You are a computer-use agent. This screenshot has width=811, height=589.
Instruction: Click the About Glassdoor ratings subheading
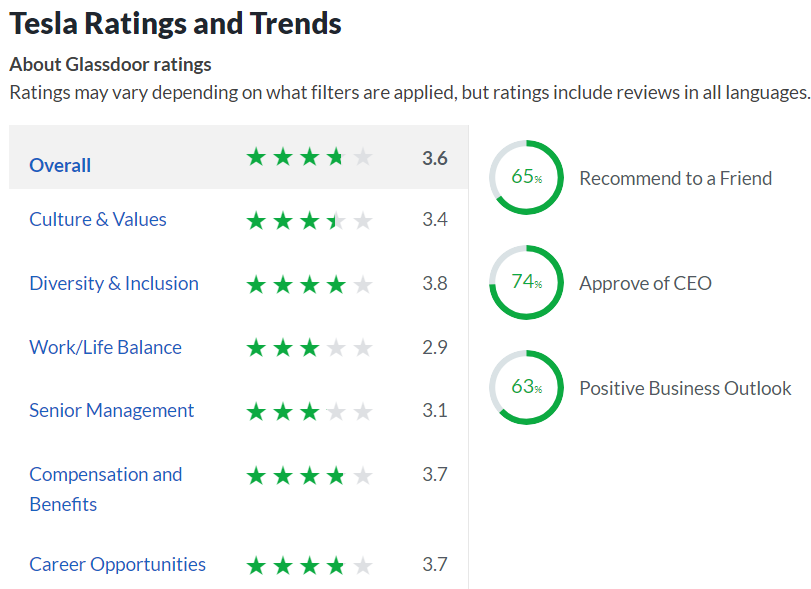coord(110,65)
